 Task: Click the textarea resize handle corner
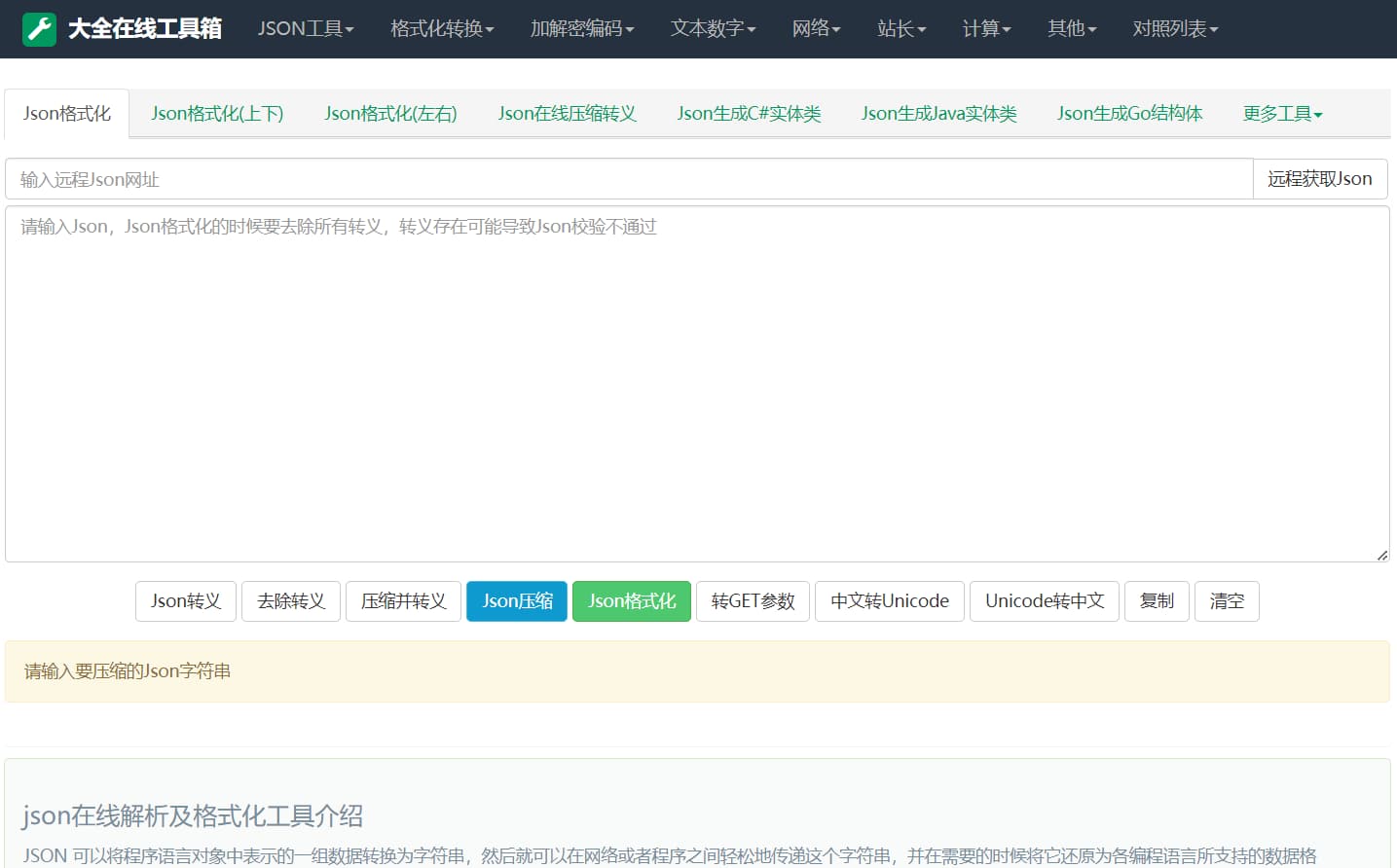(x=1382, y=555)
